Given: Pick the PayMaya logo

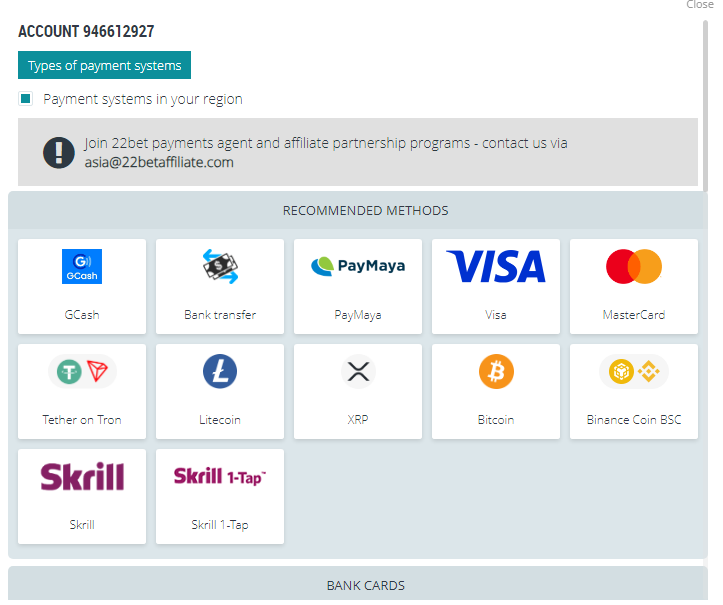Looking at the screenshot, I should coord(358,267).
